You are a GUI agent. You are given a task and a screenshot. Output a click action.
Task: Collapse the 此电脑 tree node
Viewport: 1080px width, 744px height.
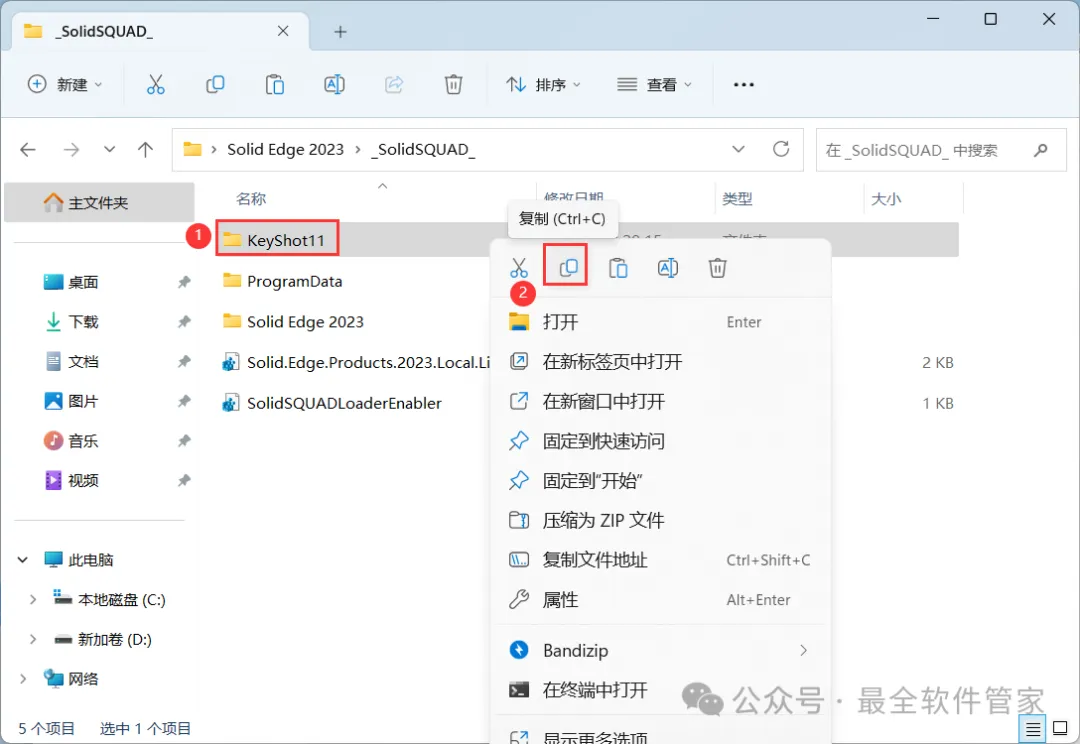point(23,559)
